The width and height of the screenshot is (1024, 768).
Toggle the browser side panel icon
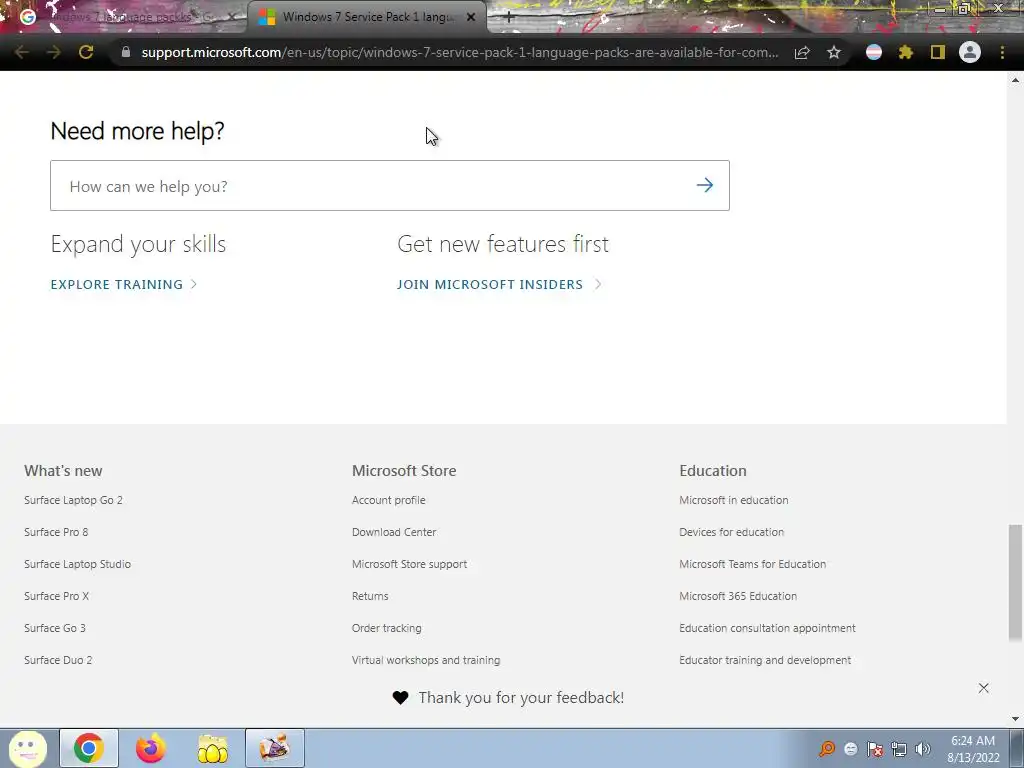click(938, 52)
